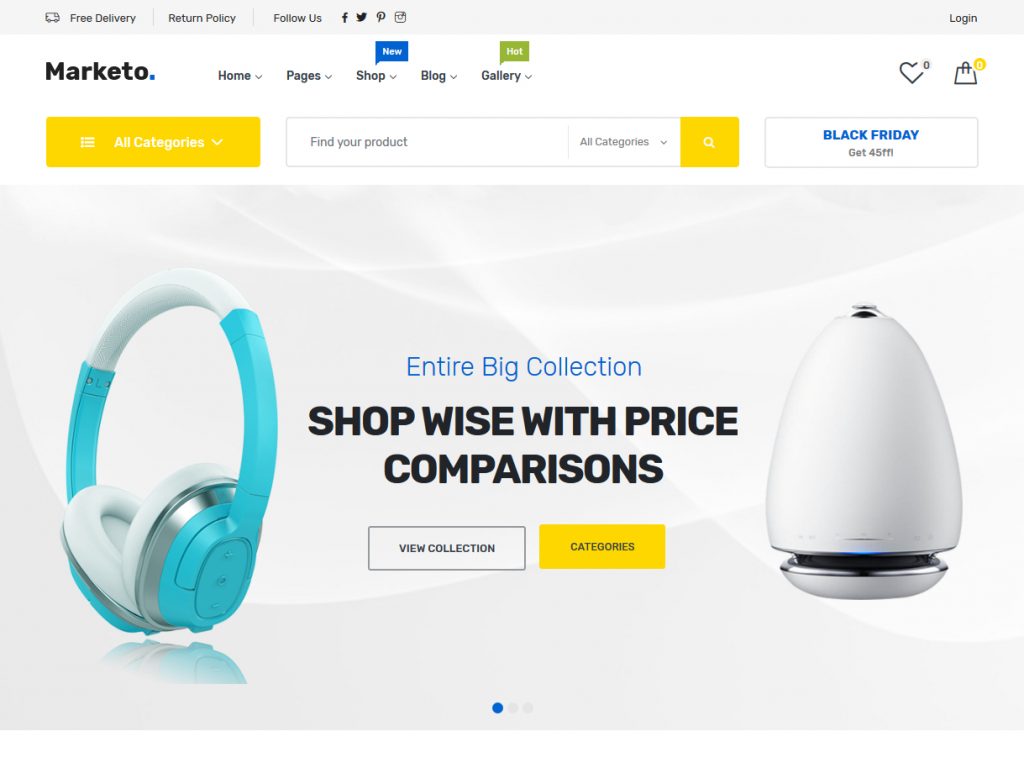Open the Facebook social icon
1024x763 pixels.
click(x=345, y=18)
